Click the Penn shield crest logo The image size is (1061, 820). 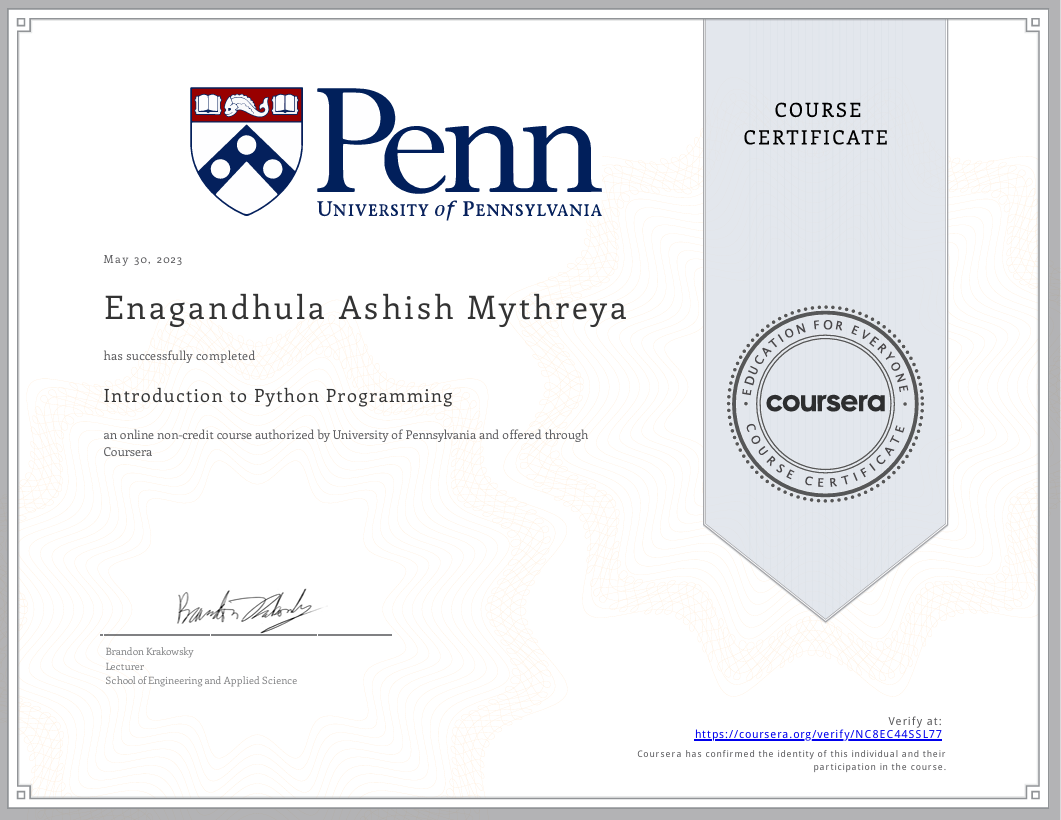point(244,148)
